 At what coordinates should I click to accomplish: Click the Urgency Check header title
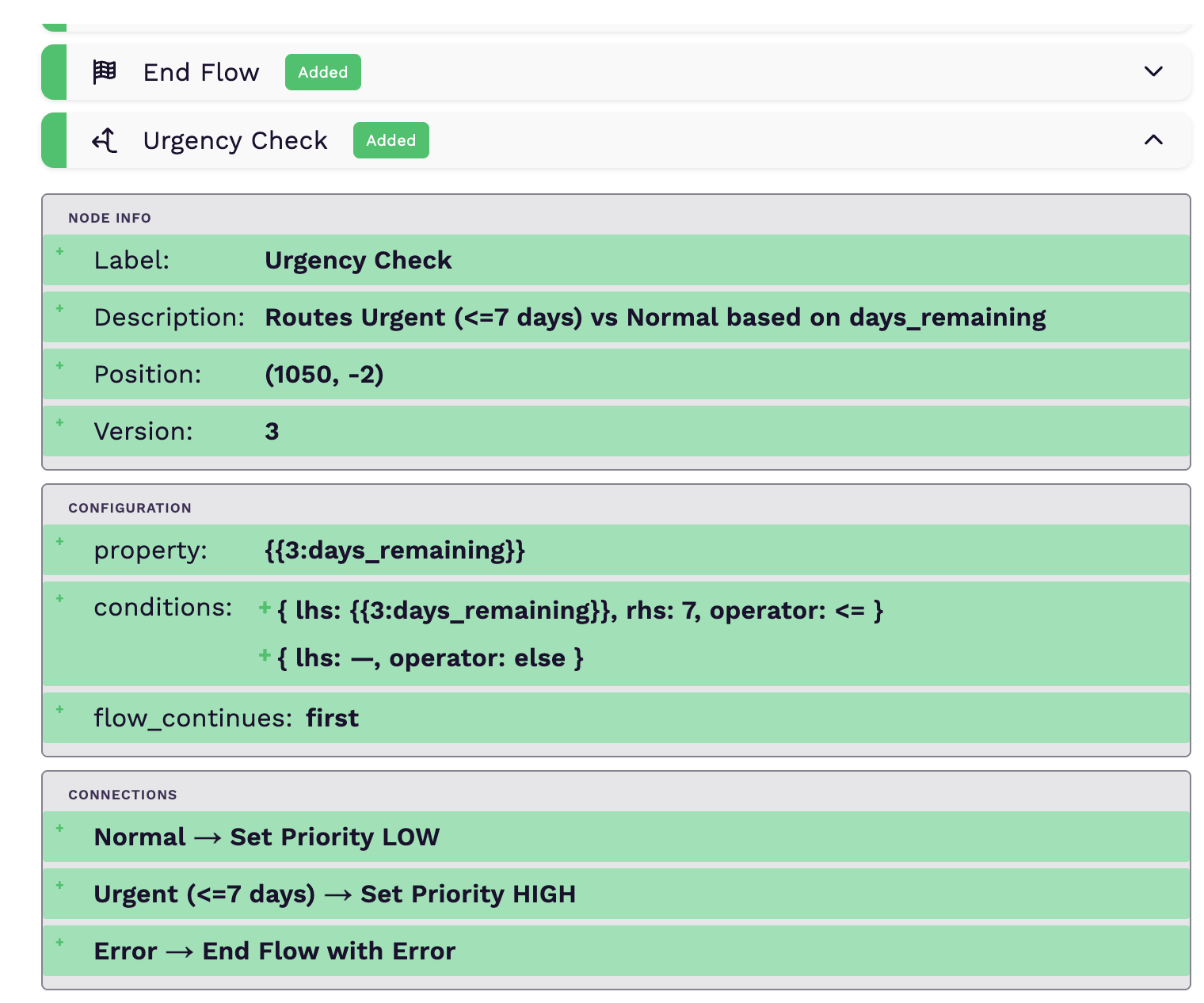point(235,140)
